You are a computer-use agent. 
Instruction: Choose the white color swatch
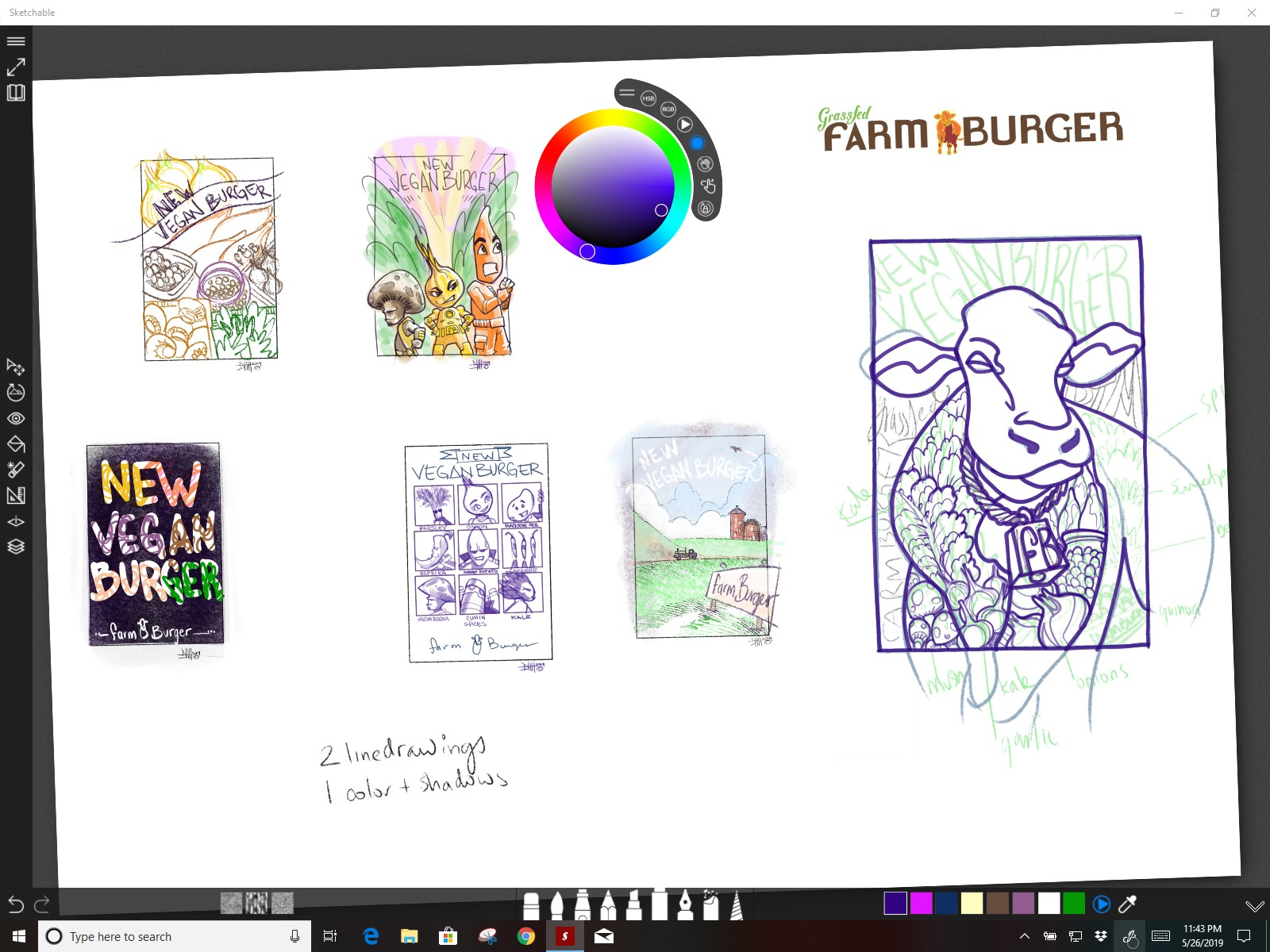tap(1049, 904)
